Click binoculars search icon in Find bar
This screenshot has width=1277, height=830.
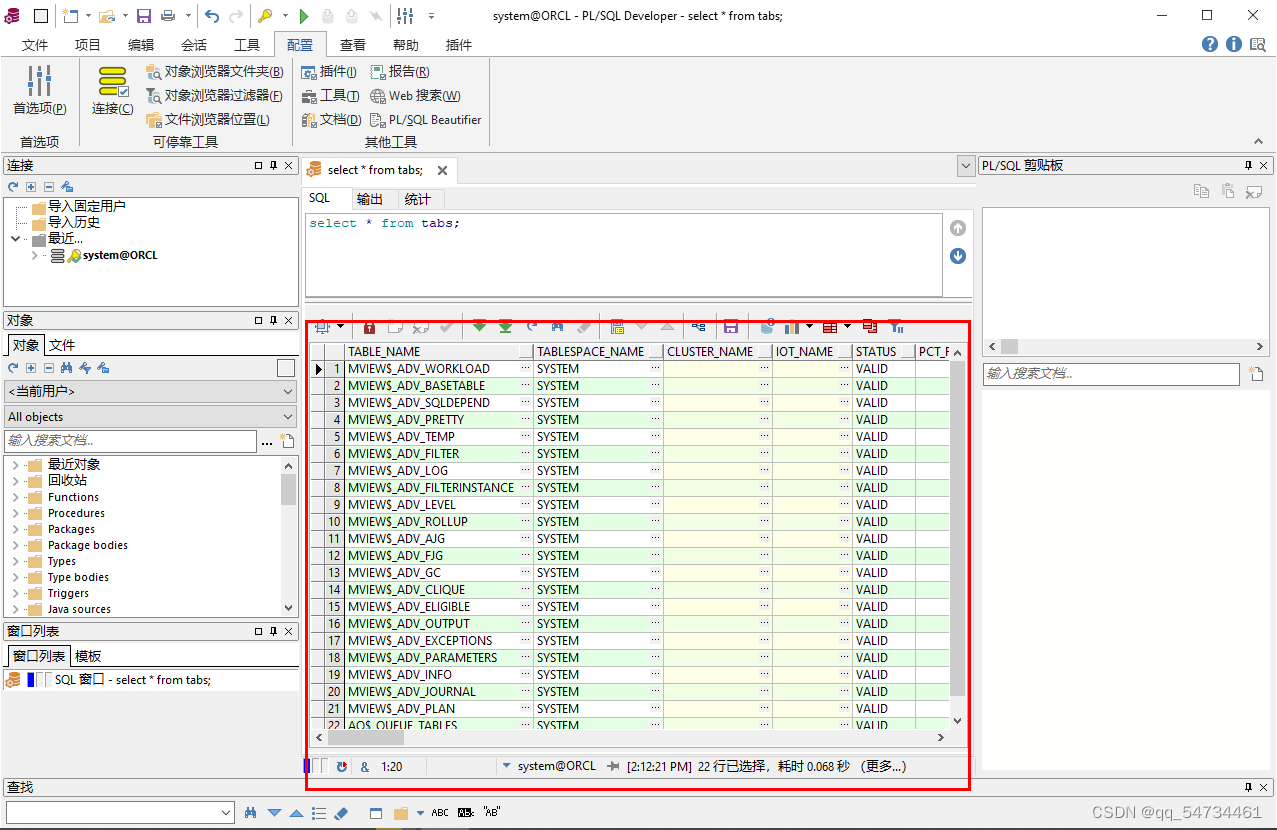pos(251,813)
